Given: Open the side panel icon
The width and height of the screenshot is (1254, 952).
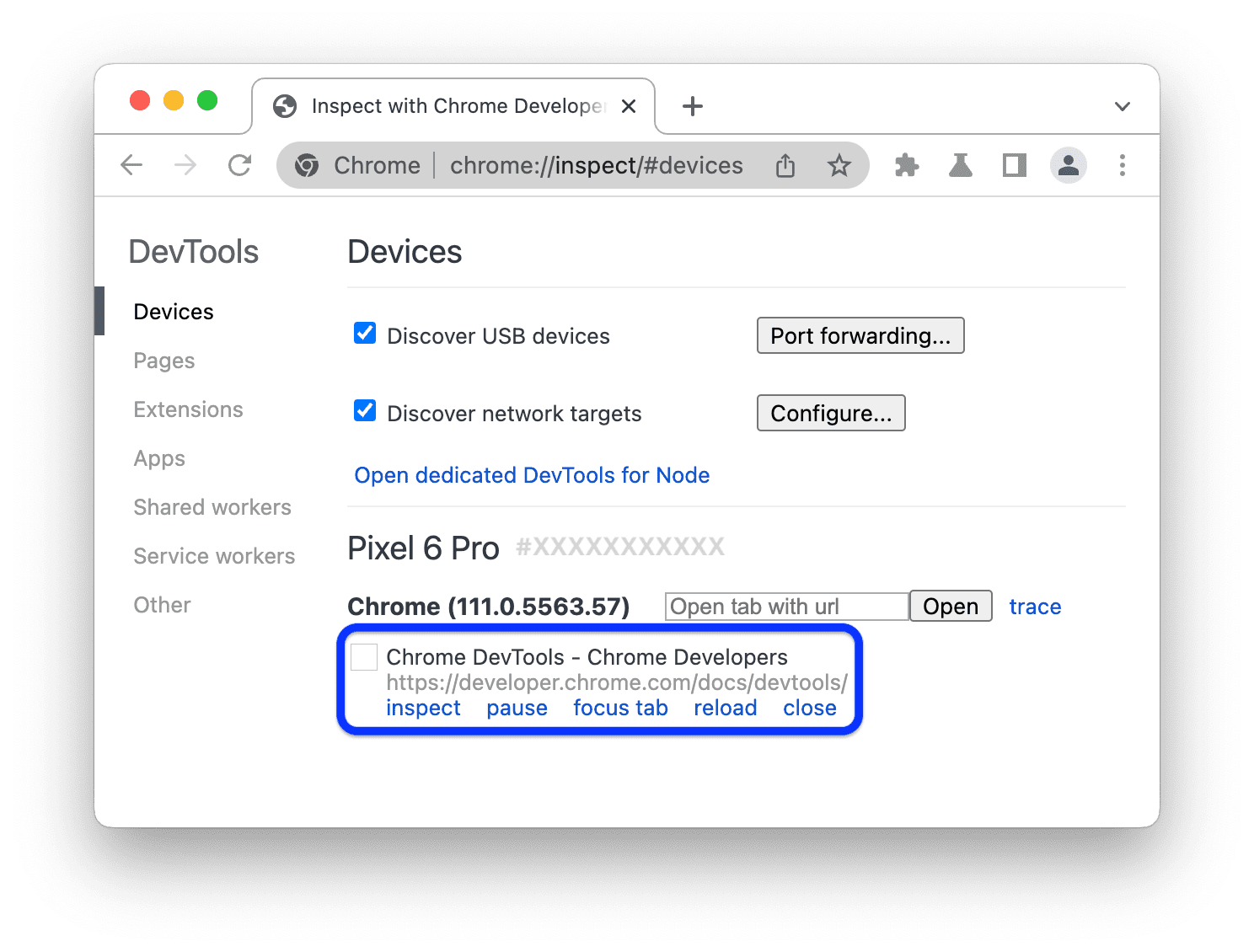Looking at the screenshot, I should click(x=1013, y=165).
